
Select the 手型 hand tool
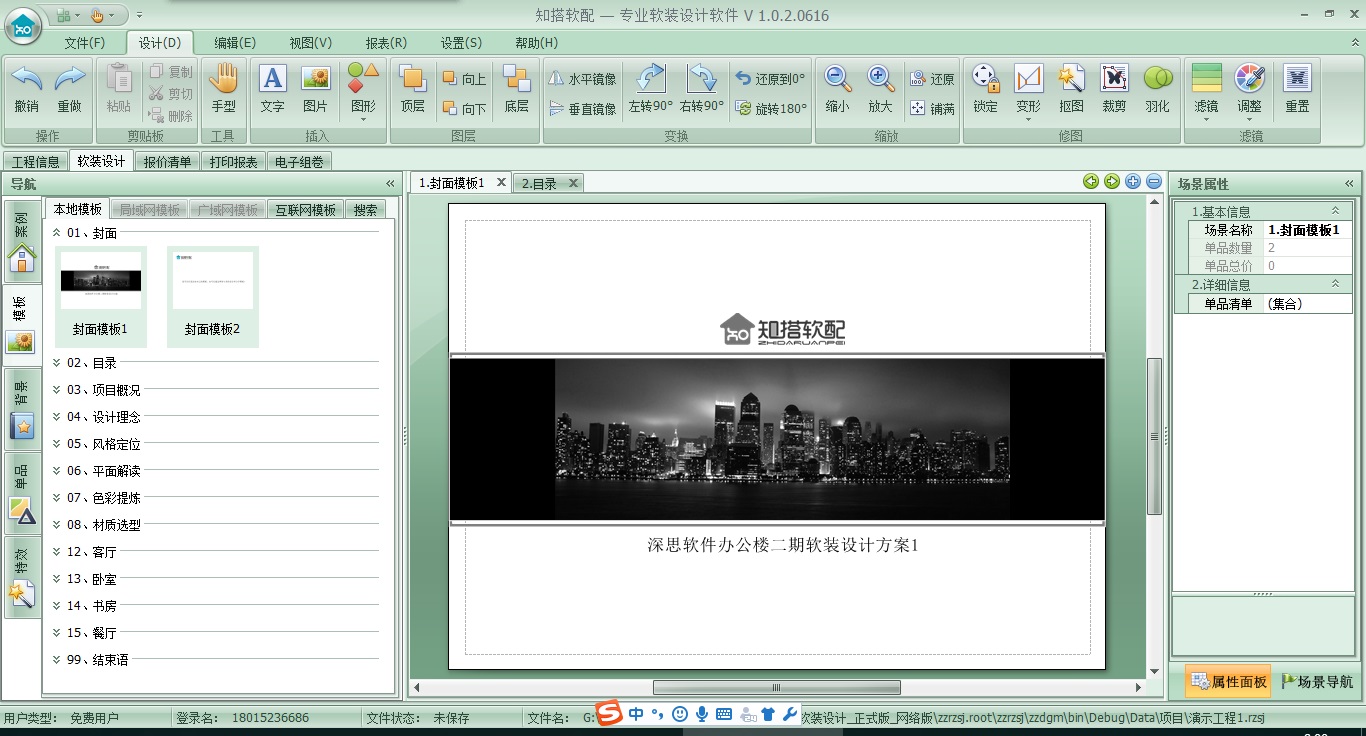click(x=224, y=88)
